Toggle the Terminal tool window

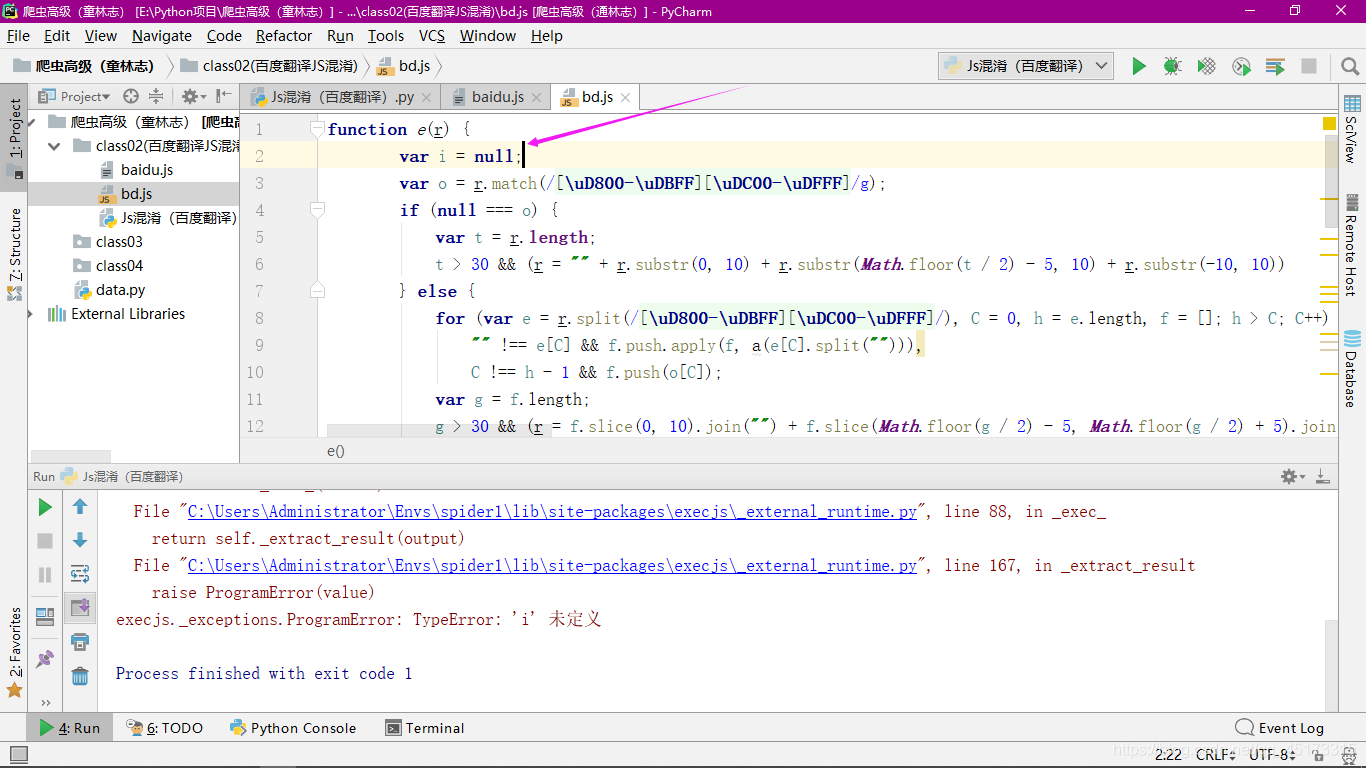click(x=425, y=728)
